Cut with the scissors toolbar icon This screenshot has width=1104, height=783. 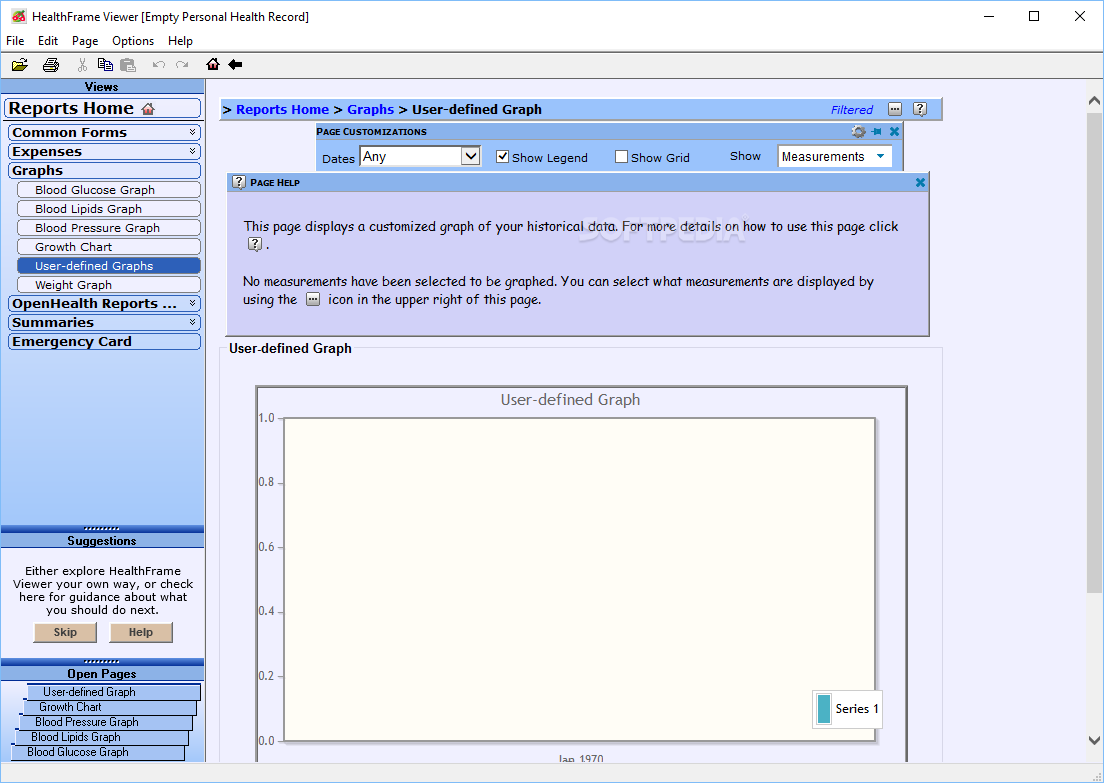pyautogui.click(x=82, y=65)
